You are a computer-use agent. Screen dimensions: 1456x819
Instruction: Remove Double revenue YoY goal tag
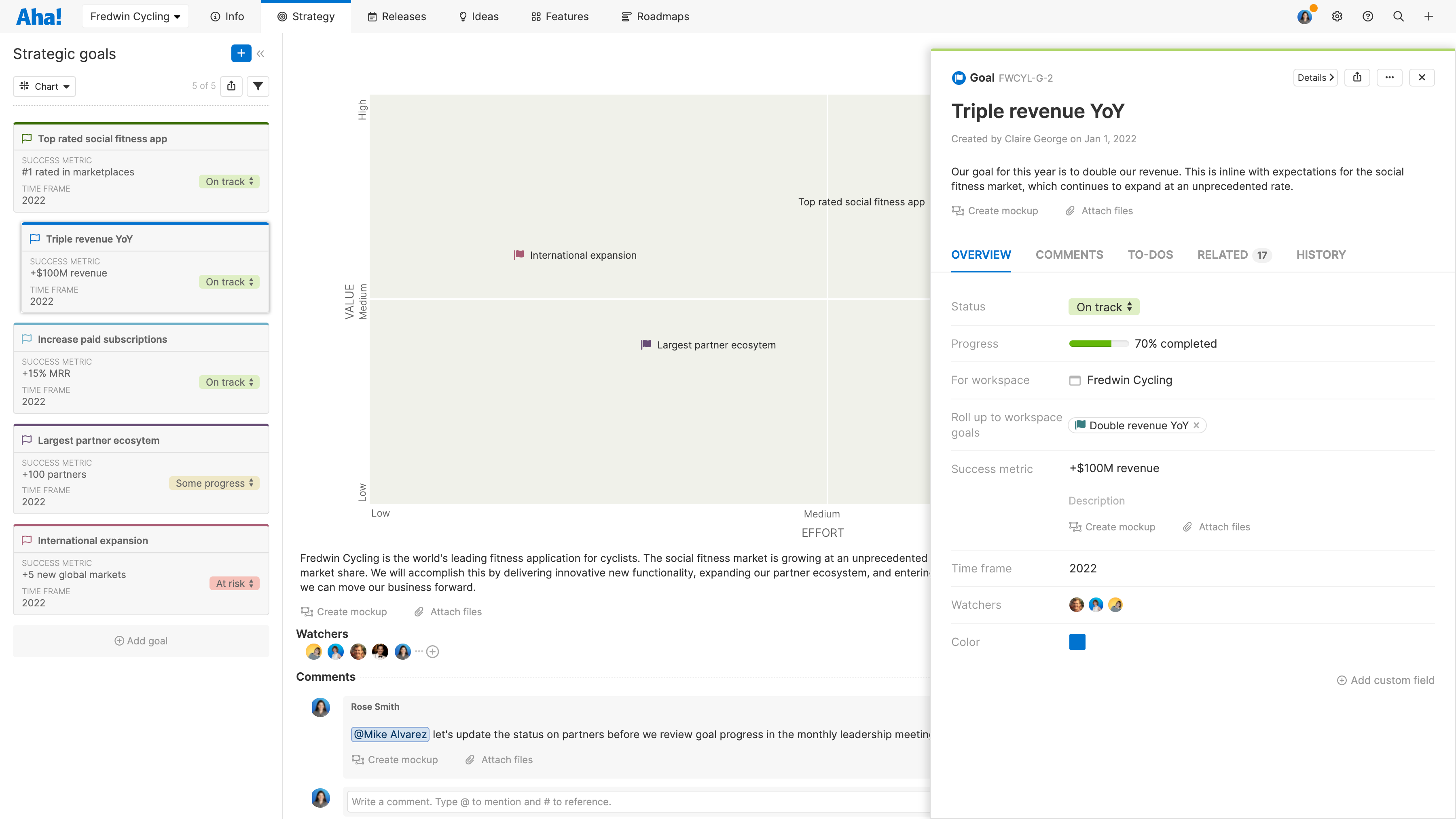click(x=1196, y=425)
